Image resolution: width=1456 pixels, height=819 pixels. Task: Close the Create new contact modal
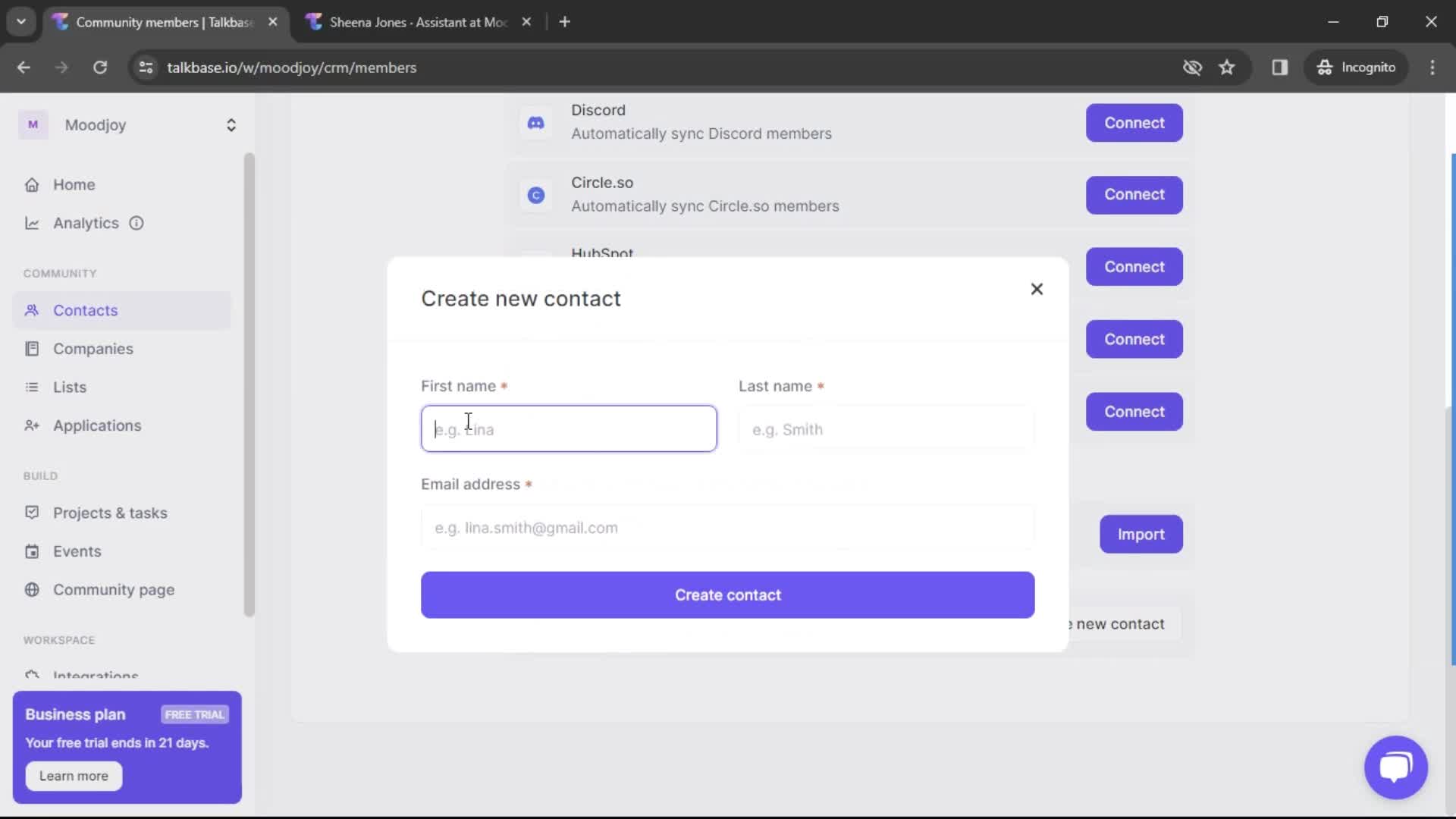tap(1036, 289)
